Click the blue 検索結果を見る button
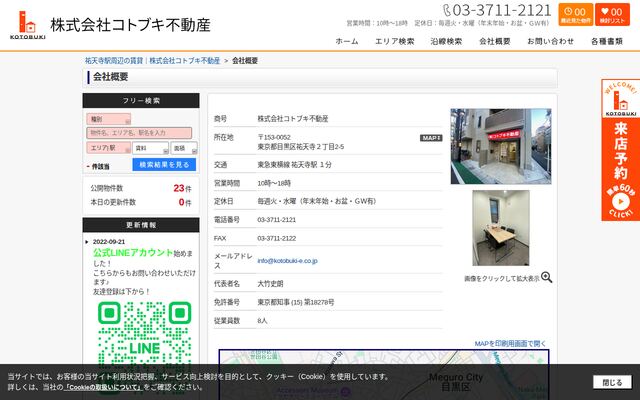This screenshot has width=640, height=400. click(x=164, y=164)
